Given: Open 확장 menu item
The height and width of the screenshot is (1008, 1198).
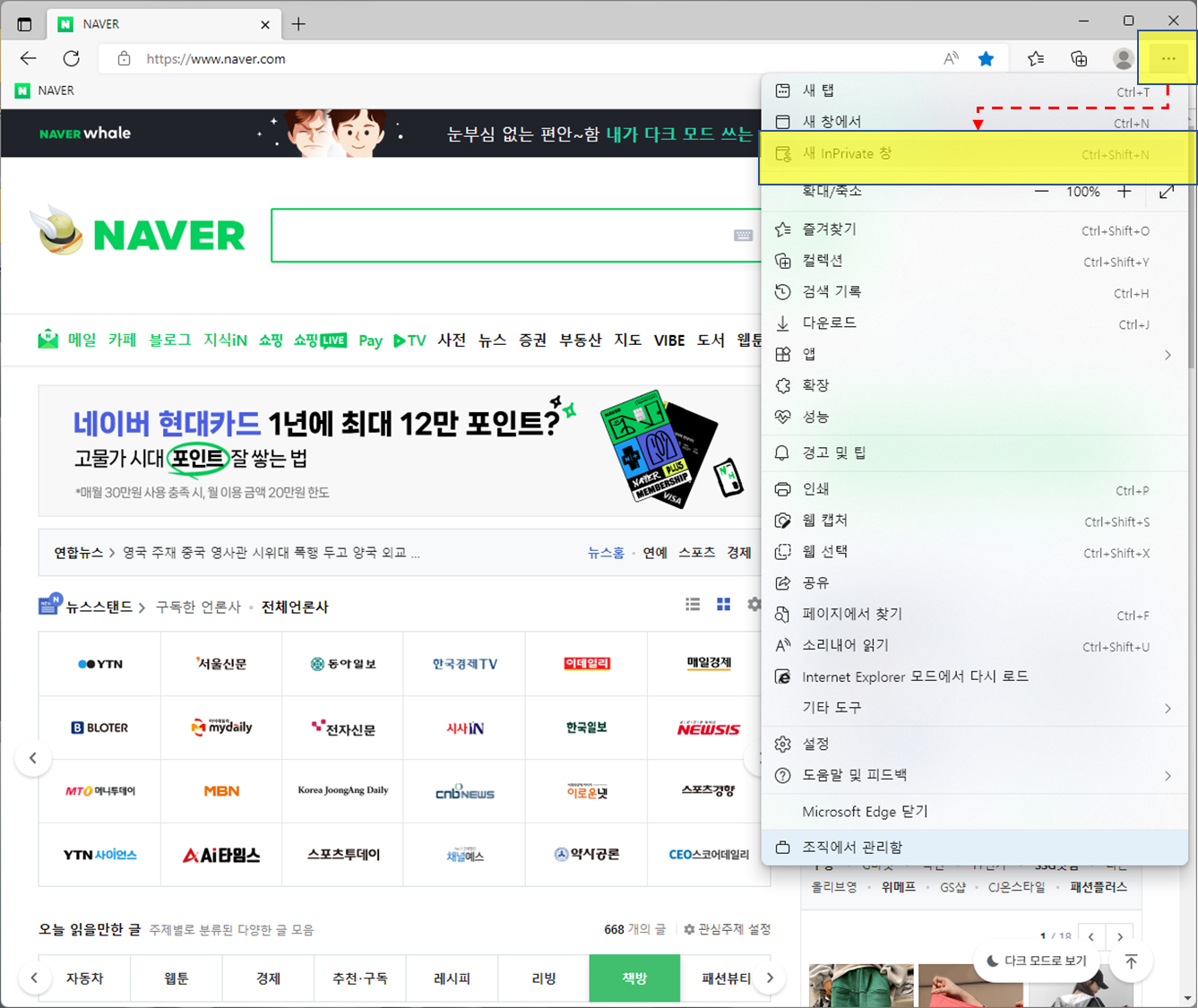Looking at the screenshot, I should [975, 385].
